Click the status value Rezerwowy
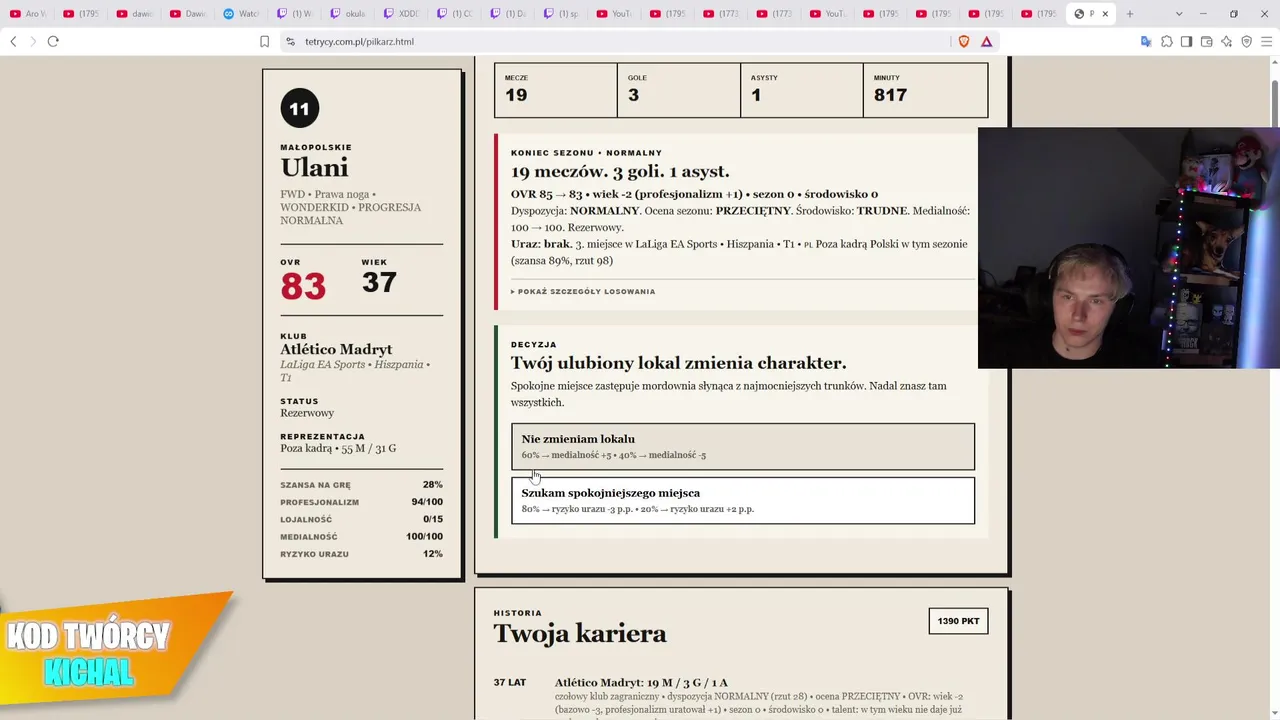The width and height of the screenshot is (1280, 720). click(307, 413)
